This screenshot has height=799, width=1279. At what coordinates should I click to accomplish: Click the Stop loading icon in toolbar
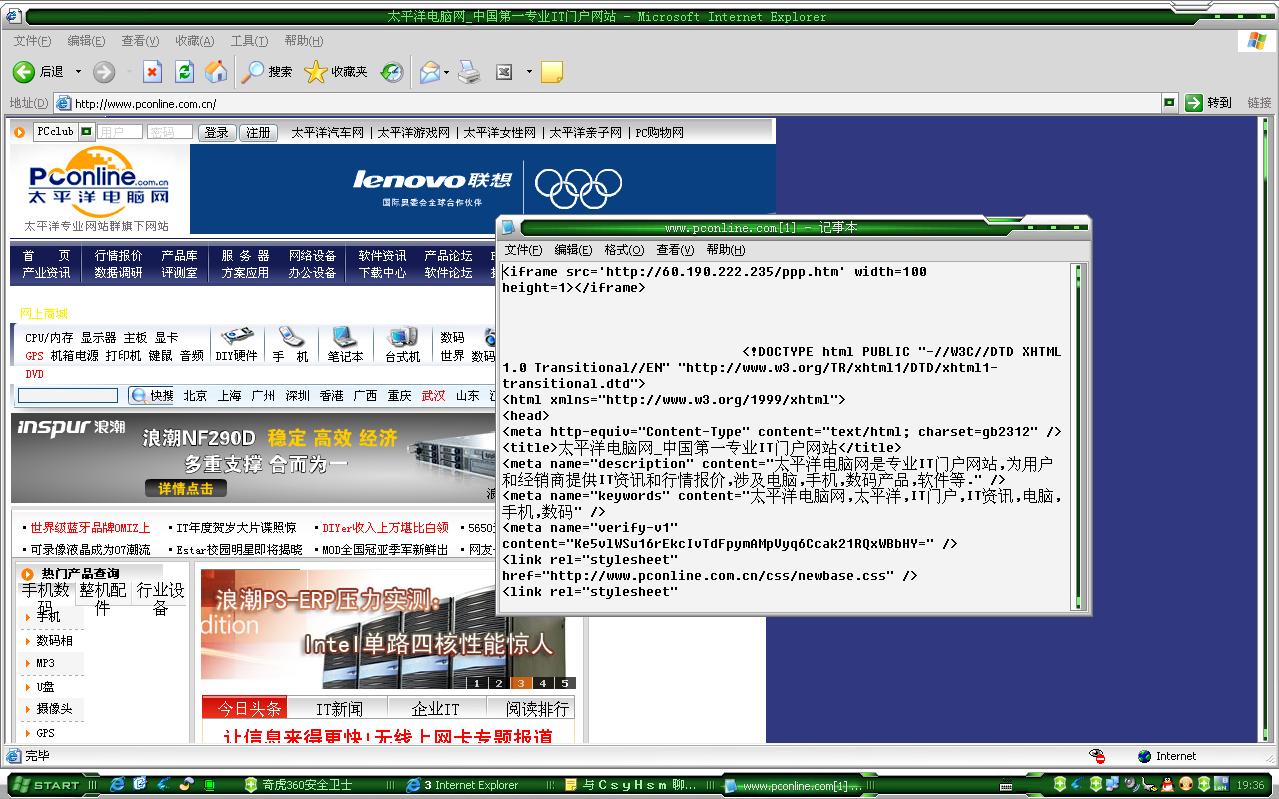click(152, 71)
